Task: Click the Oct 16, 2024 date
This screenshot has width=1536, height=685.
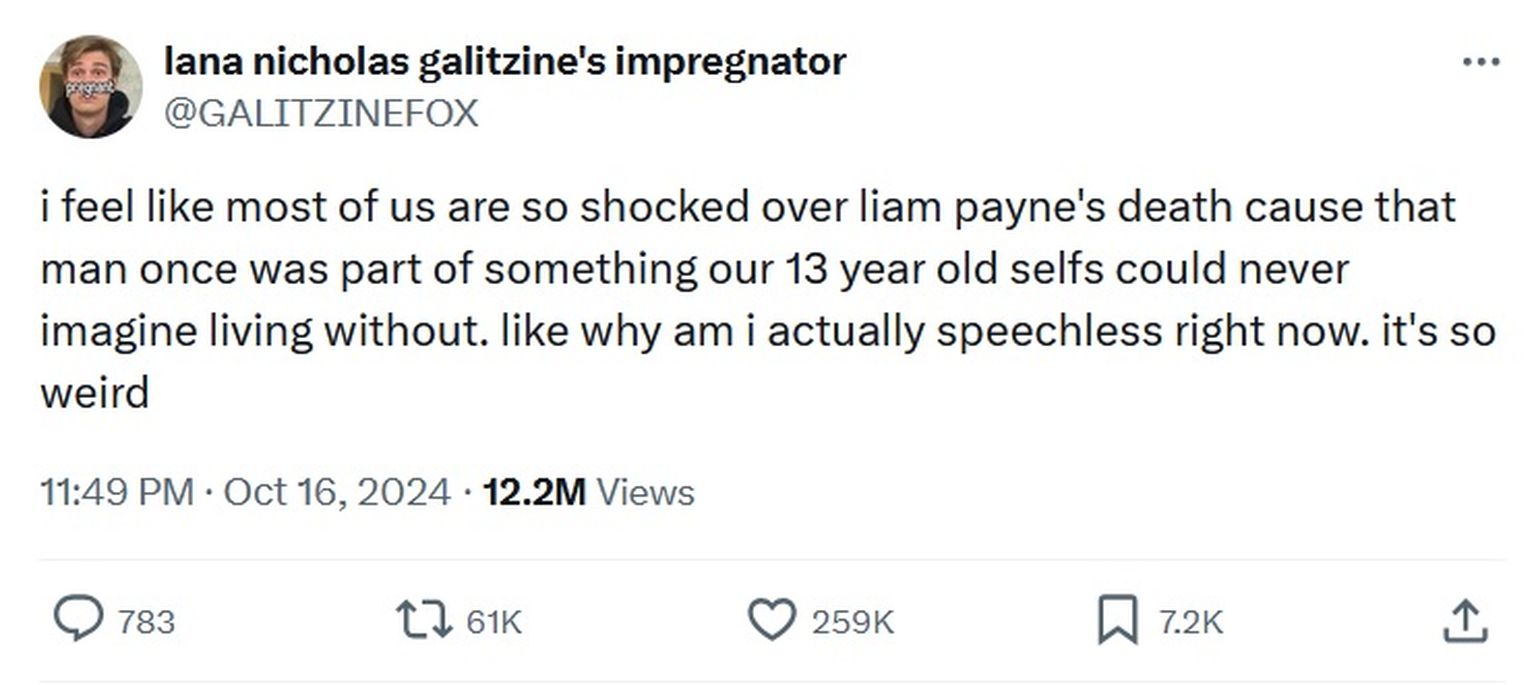Action: click(337, 492)
